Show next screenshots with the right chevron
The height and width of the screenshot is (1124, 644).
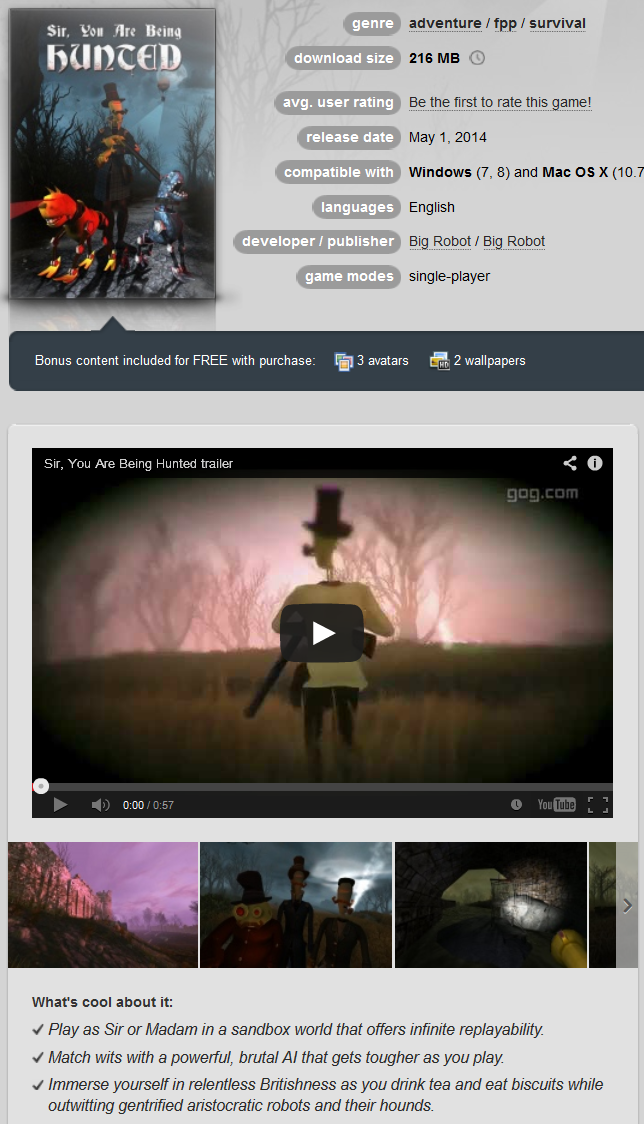tap(628, 905)
